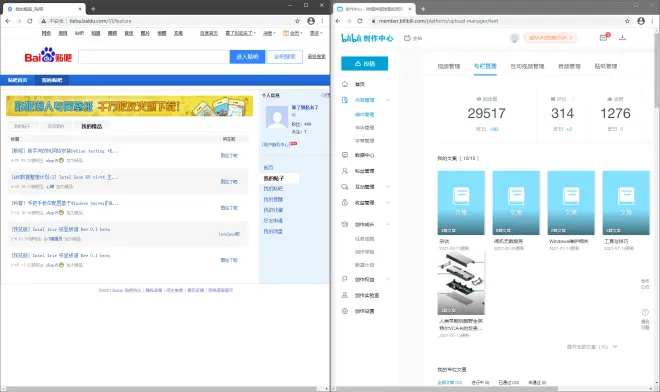Open the Tieba post mentioning Intel Xeon E5 v1-v4
Viewport: 660px width, 392px height.
click(65, 177)
